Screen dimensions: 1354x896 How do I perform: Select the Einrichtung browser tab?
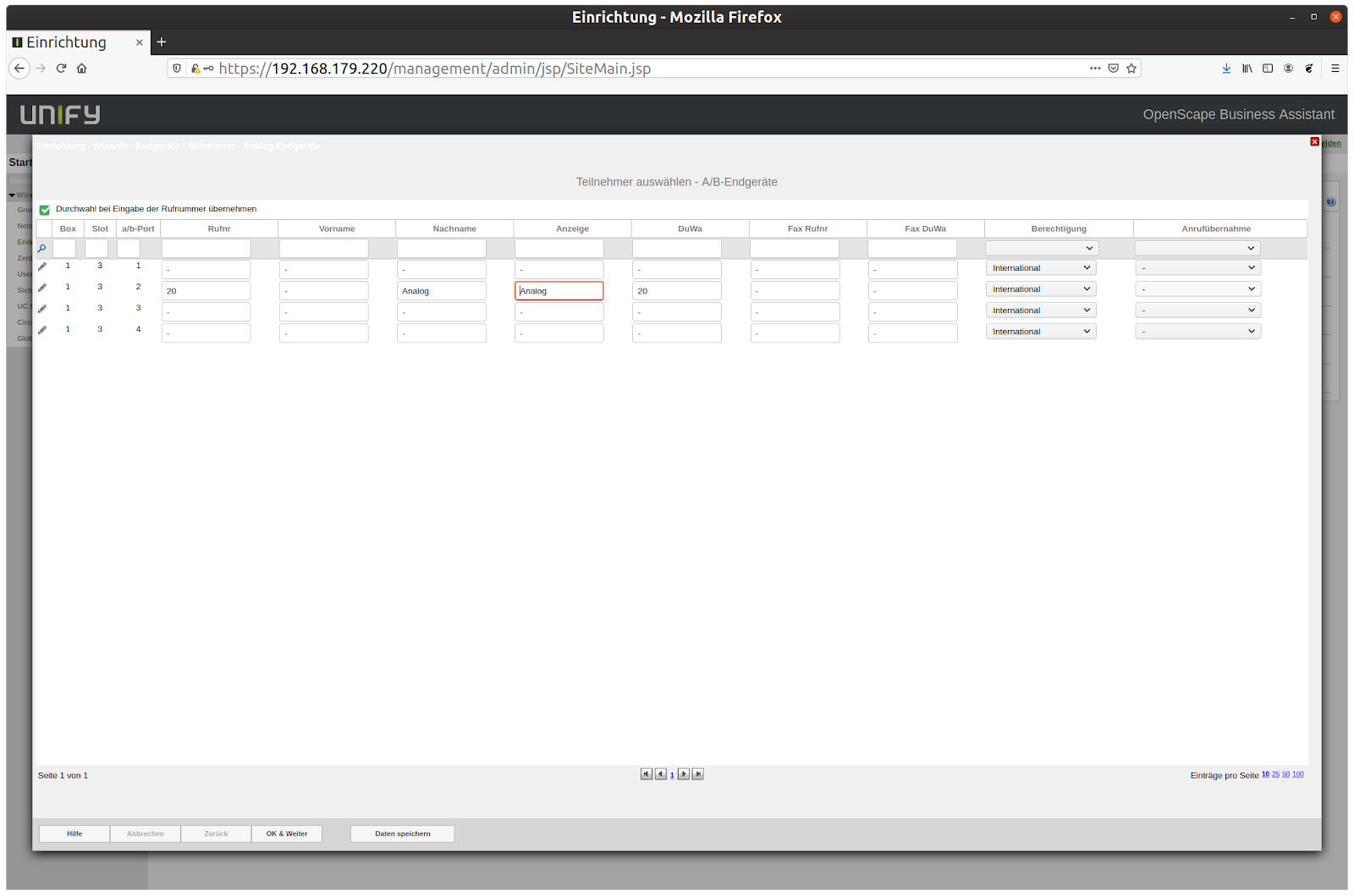click(x=78, y=42)
